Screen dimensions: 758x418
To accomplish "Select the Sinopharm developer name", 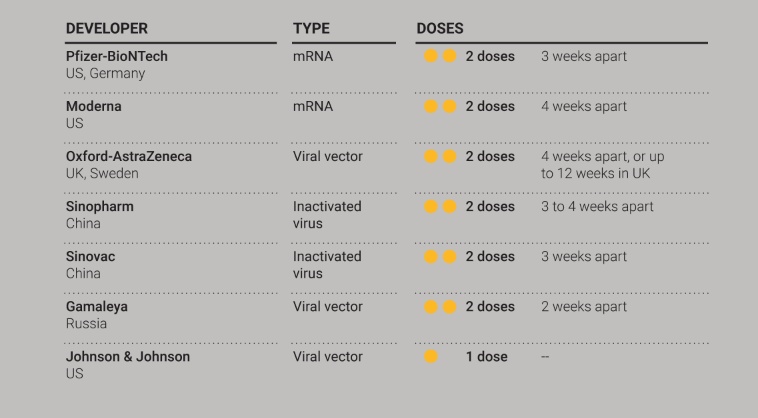I will point(100,207).
